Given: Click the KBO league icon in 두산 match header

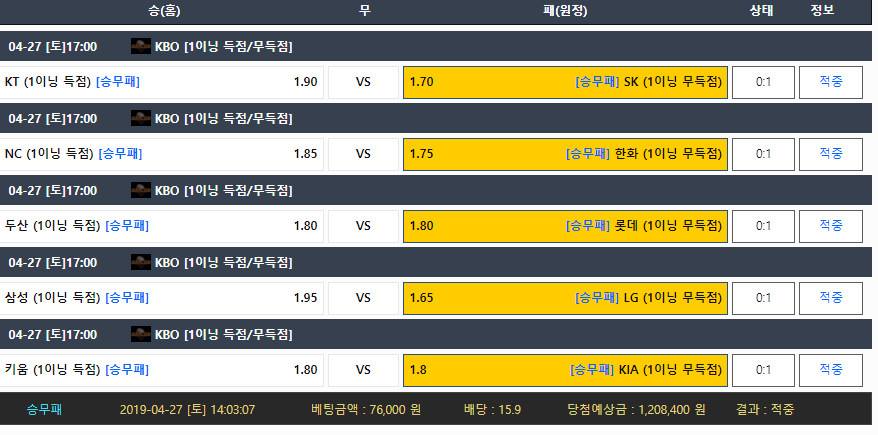Looking at the screenshot, I should click(141, 190).
